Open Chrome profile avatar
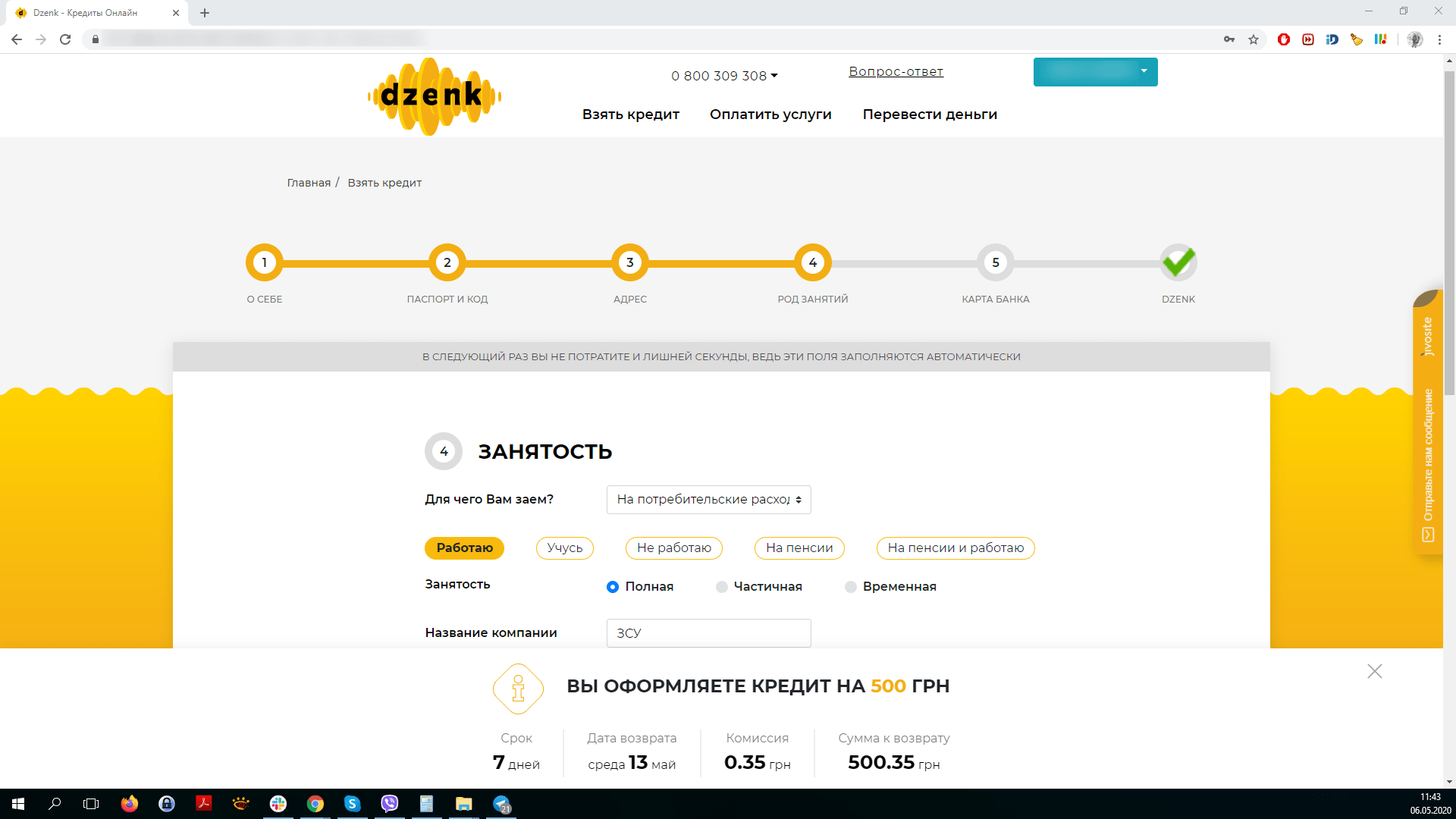The image size is (1456, 819). tap(1415, 39)
